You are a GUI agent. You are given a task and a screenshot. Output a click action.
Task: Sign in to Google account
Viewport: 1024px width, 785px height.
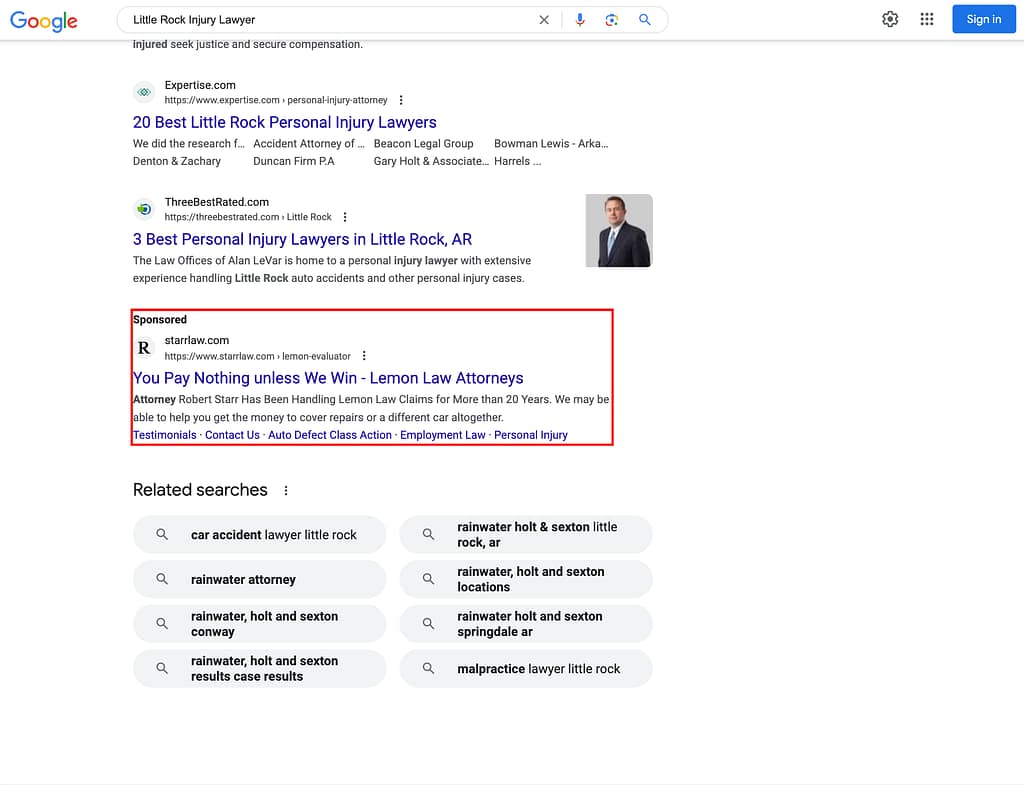pyautogui.click(x=984, y=19)
